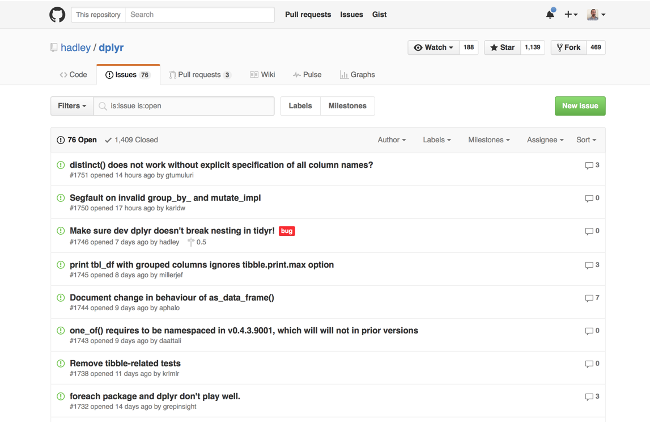Open the Filters dropdown
The width and height of the screenshot is (650, 422).
pyautogui.click(x=72, y=106)
